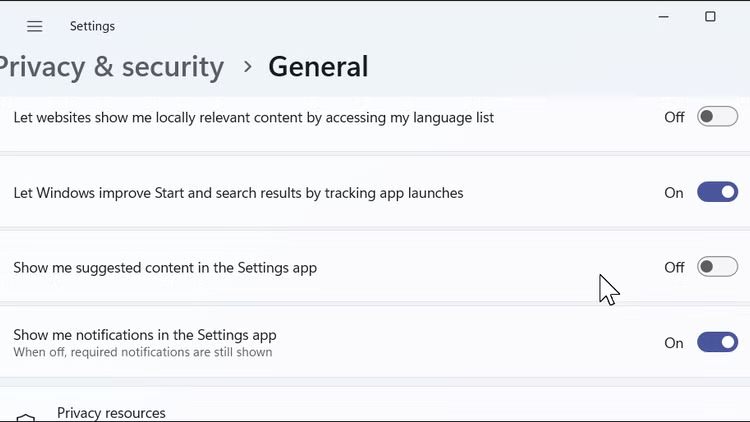Click the Settings window title text
Screen dimensions: 750x422
coord(92,26)
